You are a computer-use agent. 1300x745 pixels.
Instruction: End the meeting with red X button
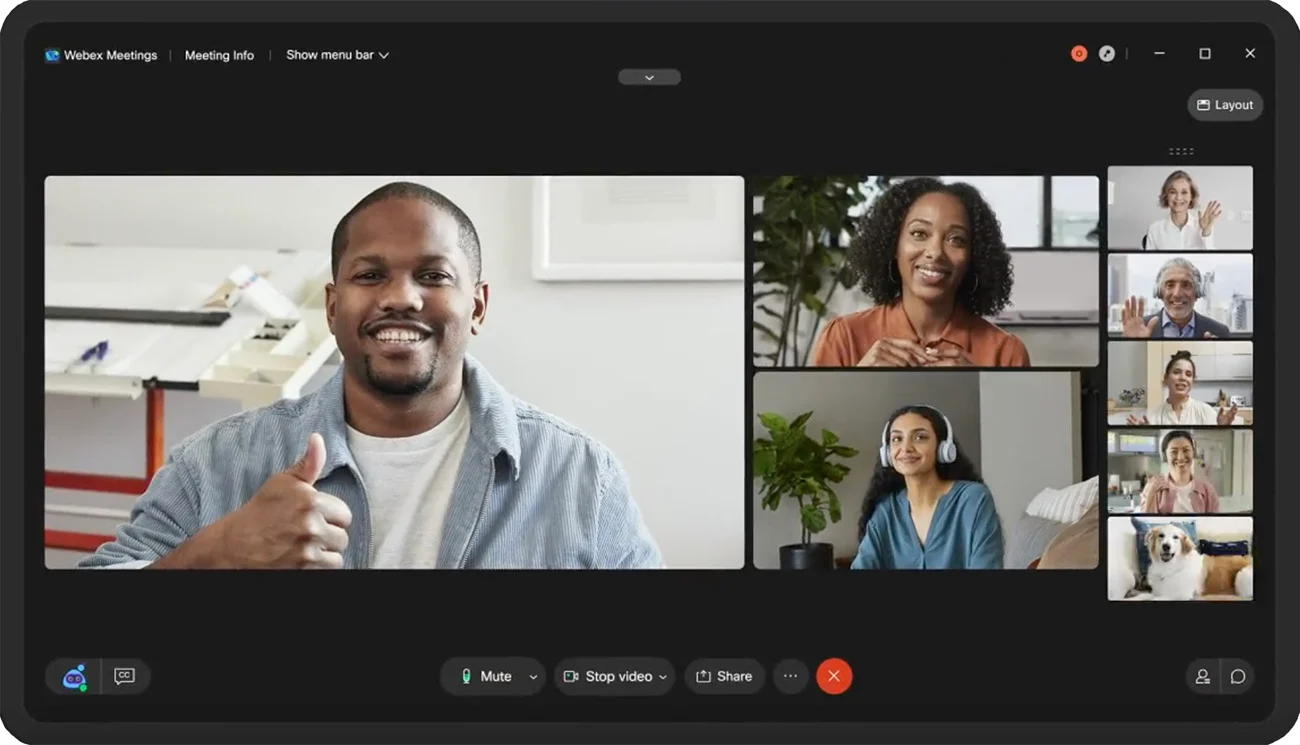coord(834,677)
